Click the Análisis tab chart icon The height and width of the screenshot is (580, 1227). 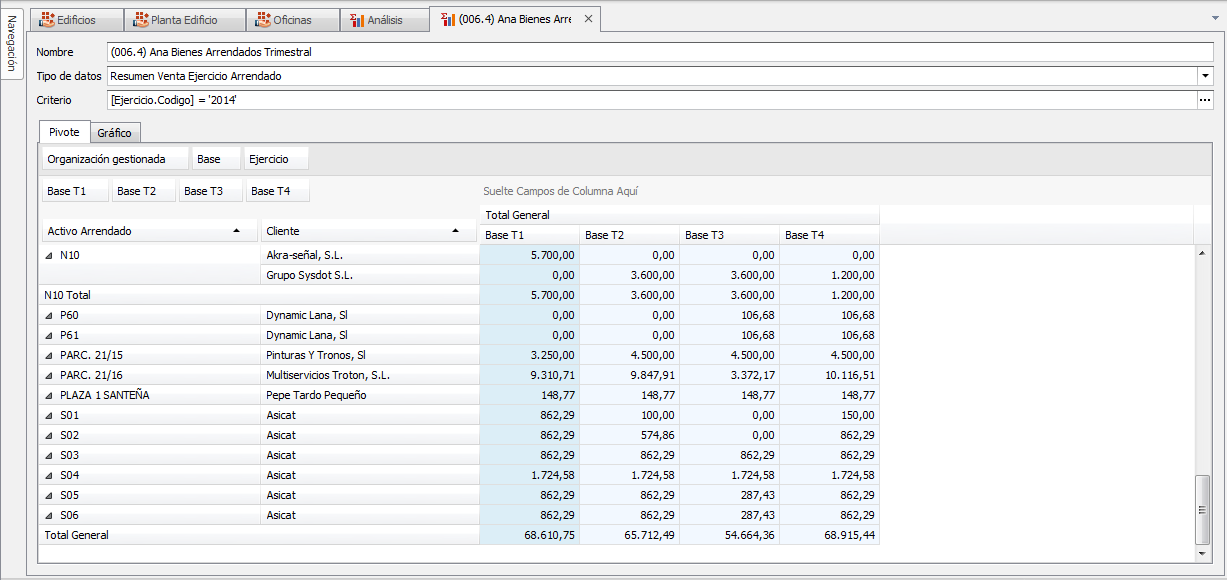tap(356, 19)
